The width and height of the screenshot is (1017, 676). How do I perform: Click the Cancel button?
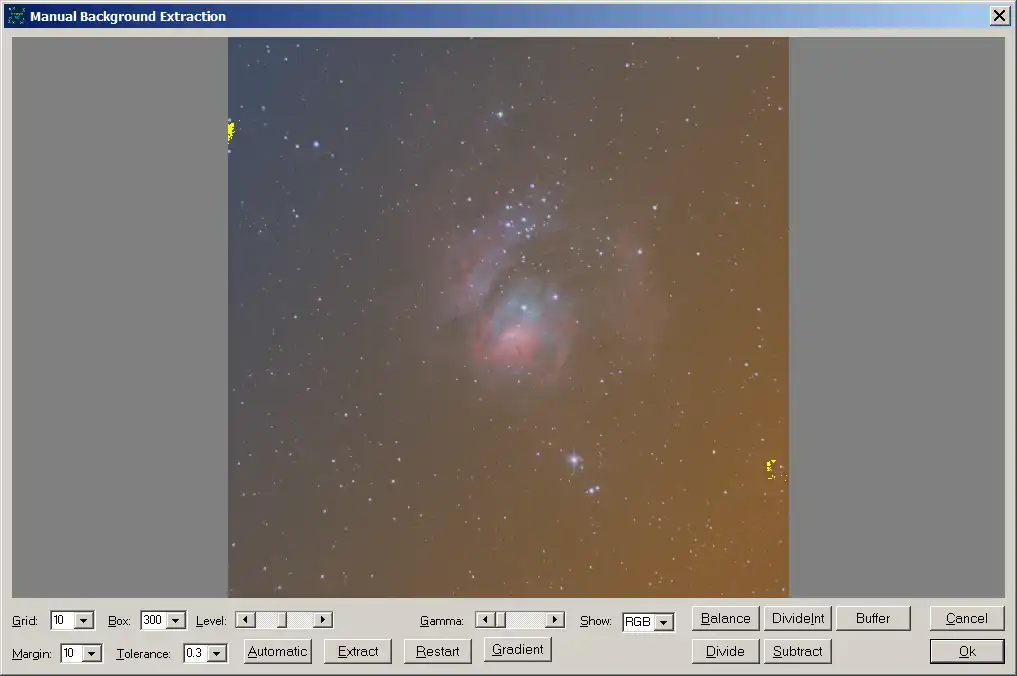click(x=967, y=618)
